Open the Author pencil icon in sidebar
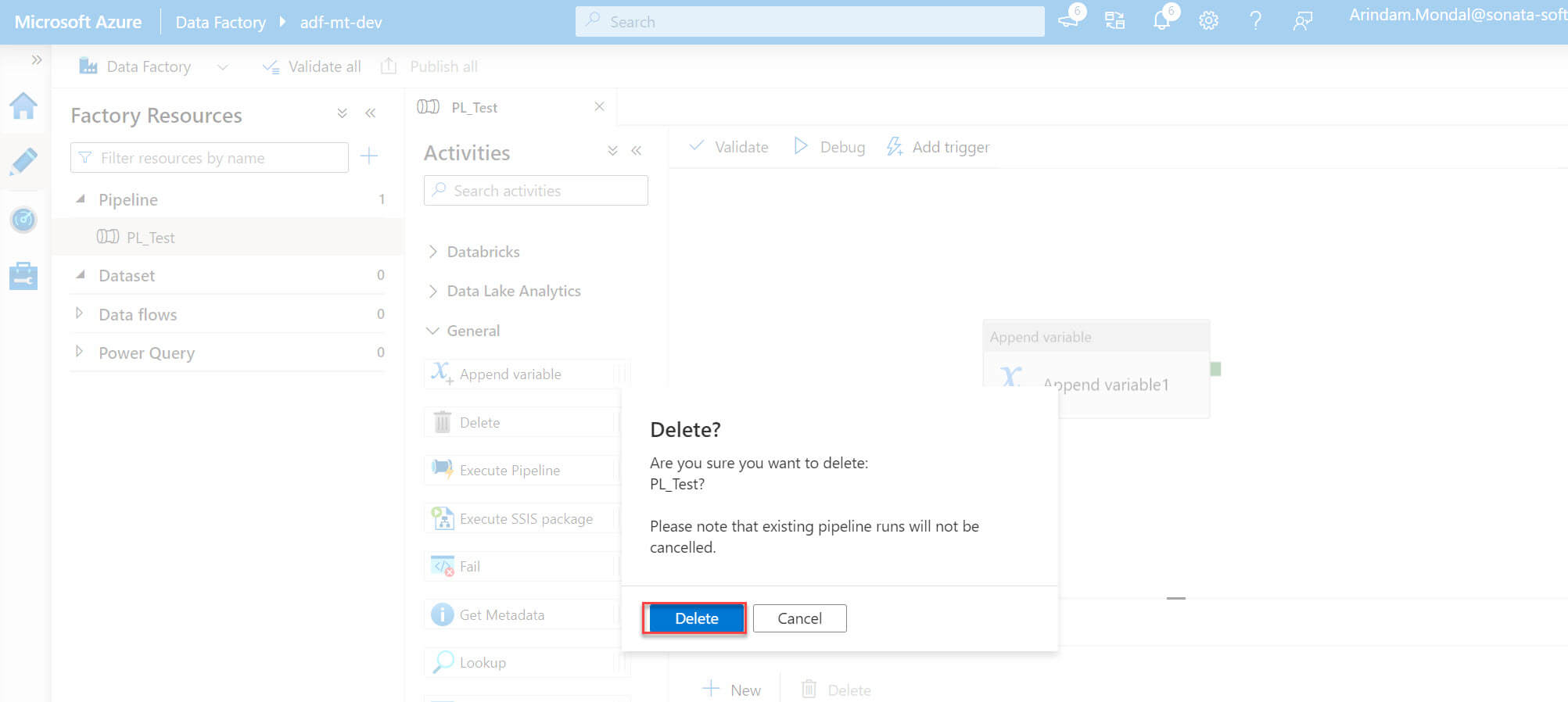This screenshot has width=1568, height=702. (23, 162)
